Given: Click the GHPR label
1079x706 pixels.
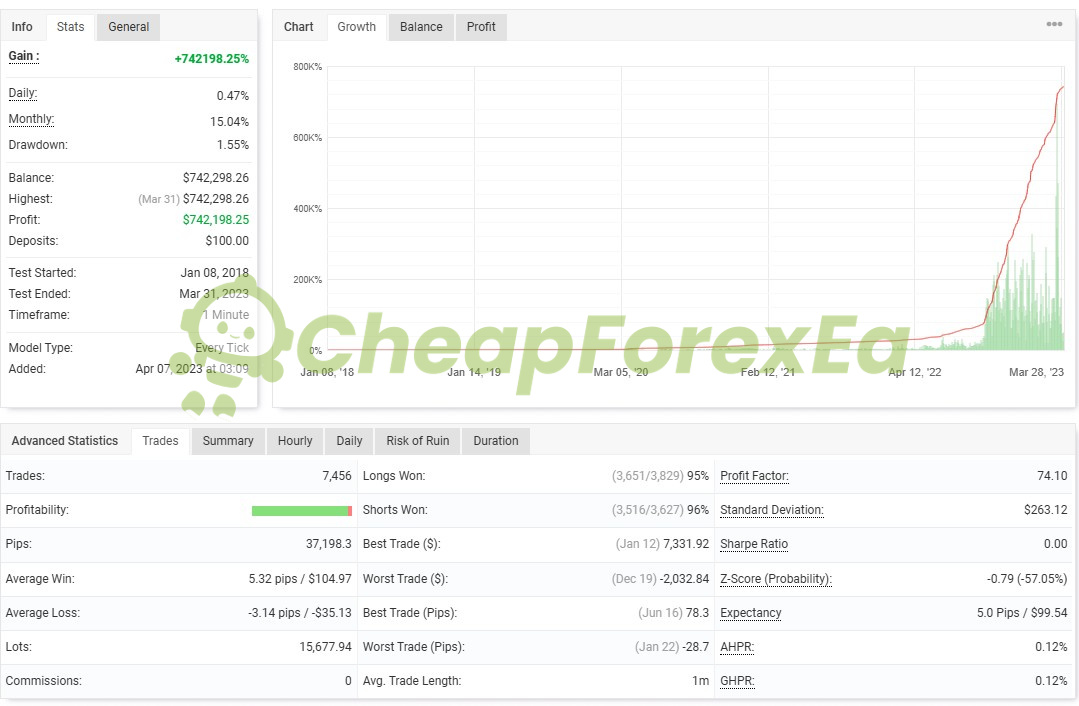Looking at the screenshot, I should tap(737, 681).
